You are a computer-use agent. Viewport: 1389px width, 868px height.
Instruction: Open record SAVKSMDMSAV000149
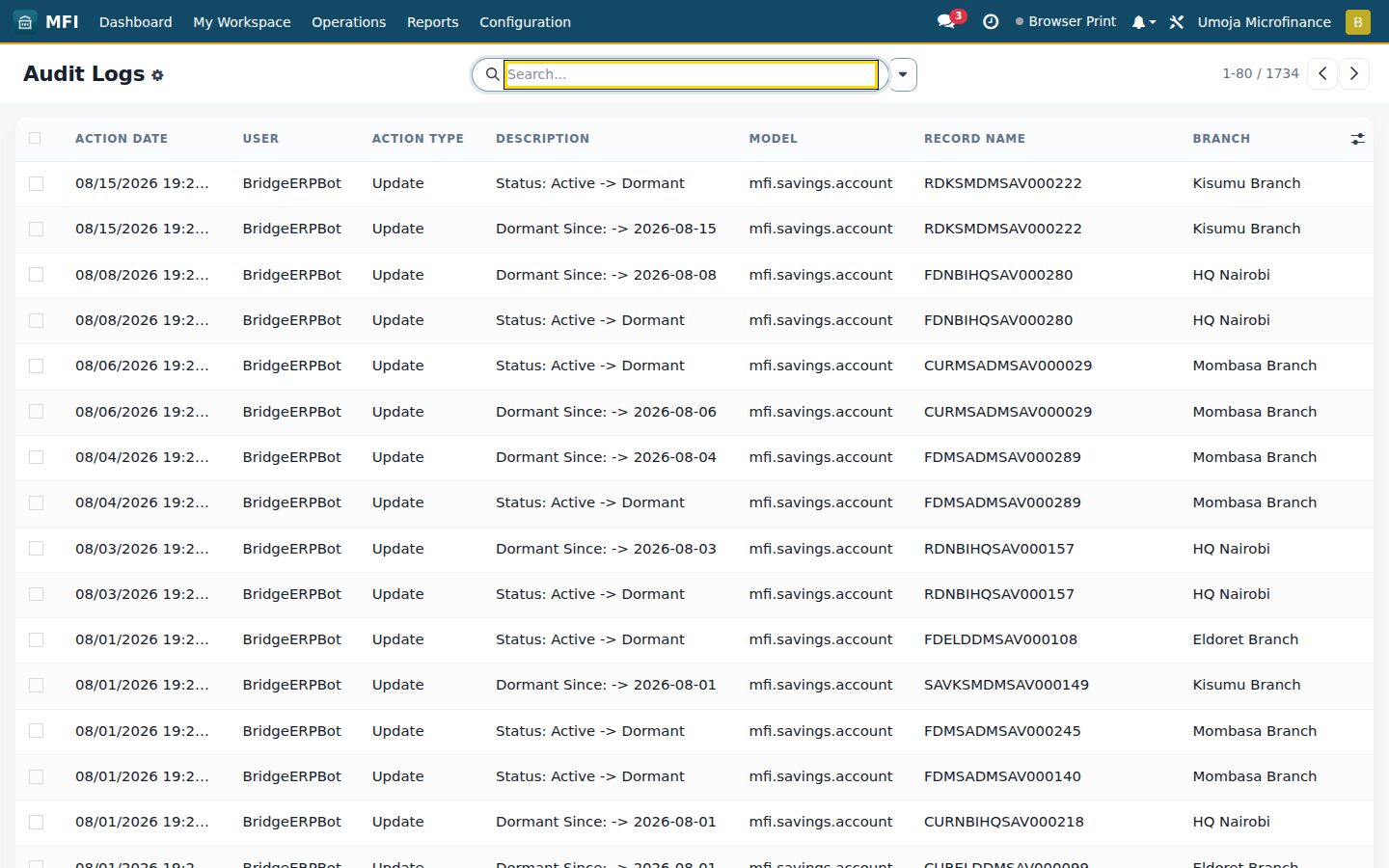[x=1006, y=685]
